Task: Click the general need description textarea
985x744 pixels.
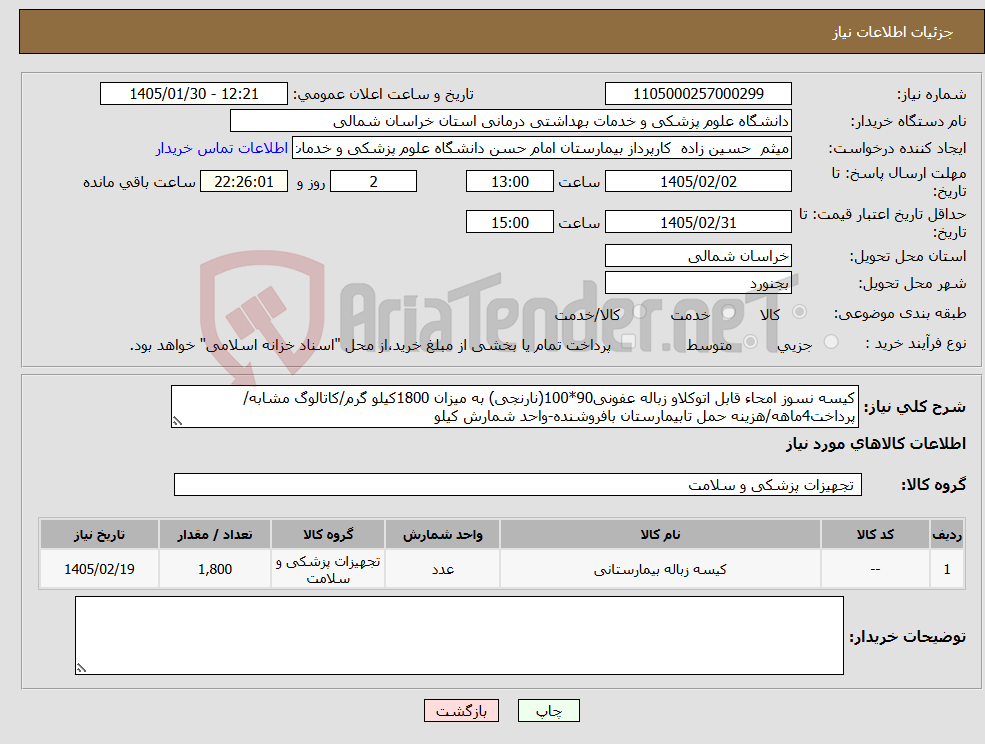Action: (514, 407)
